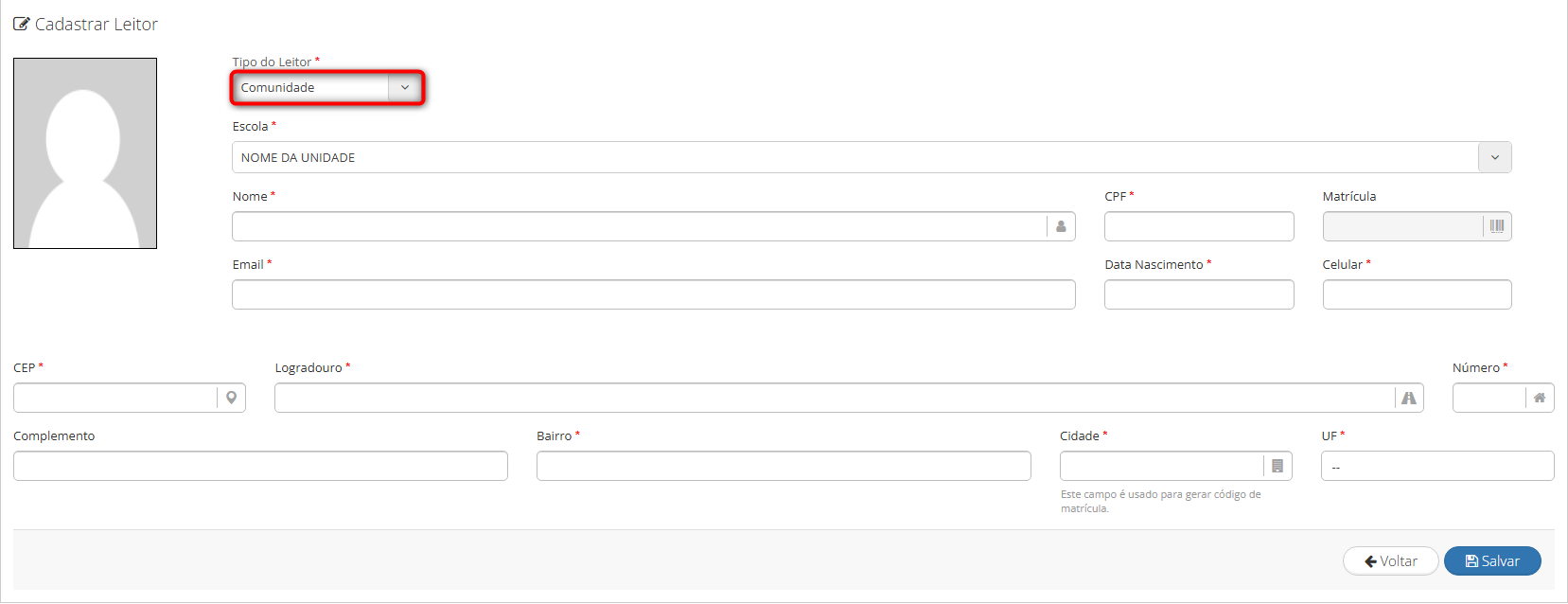Click the barcode icon beside Matrícula
The width and height of the screenshot is (1568, 604).
[1497, 226]
